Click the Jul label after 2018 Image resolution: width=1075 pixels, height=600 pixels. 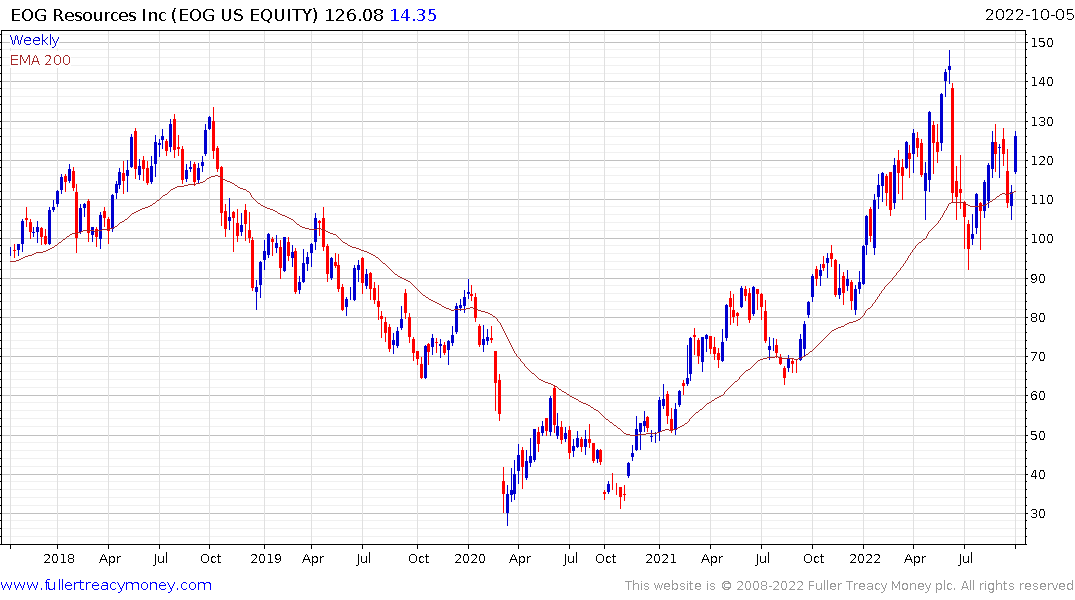point(160,558)
